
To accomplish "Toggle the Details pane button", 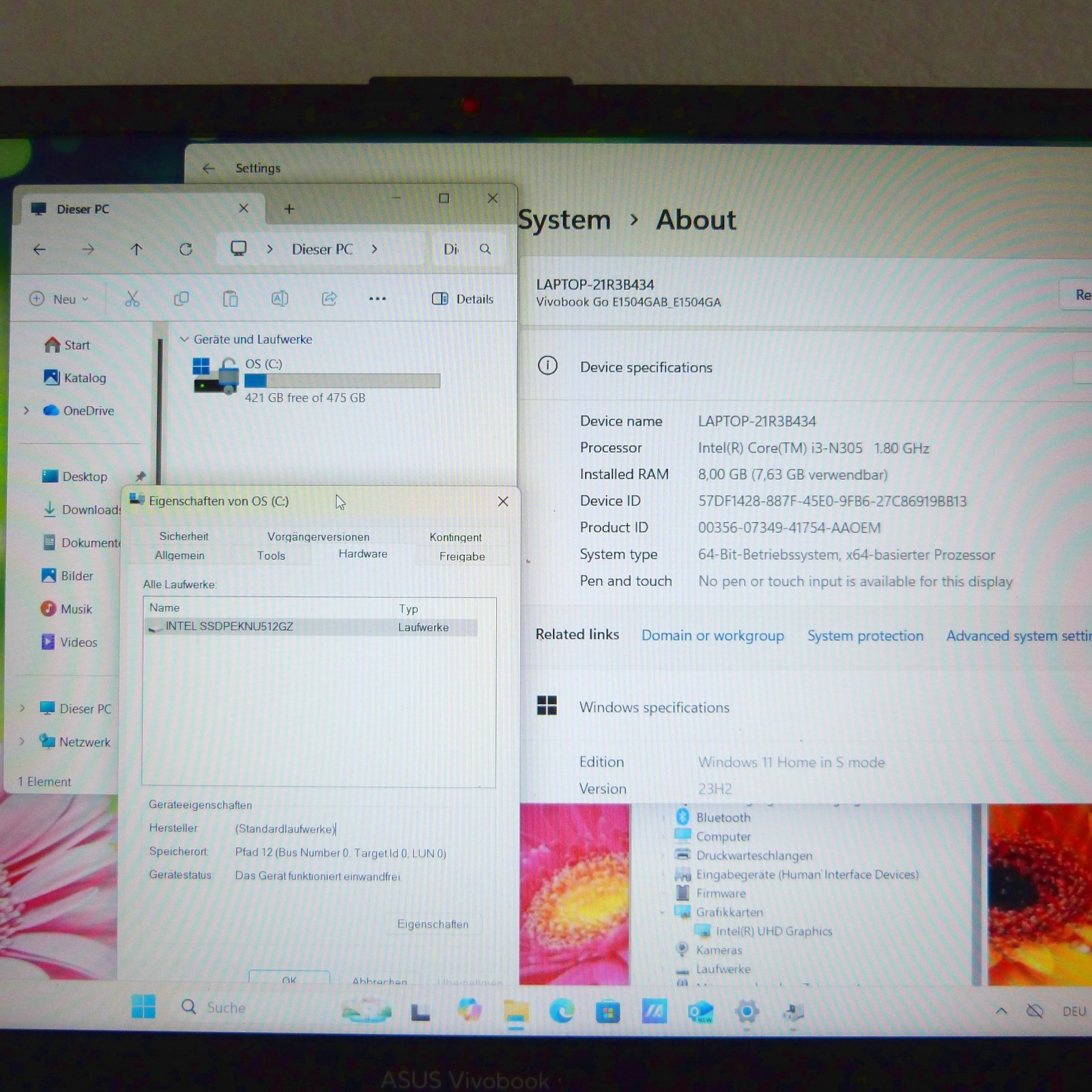I will 463,299.
